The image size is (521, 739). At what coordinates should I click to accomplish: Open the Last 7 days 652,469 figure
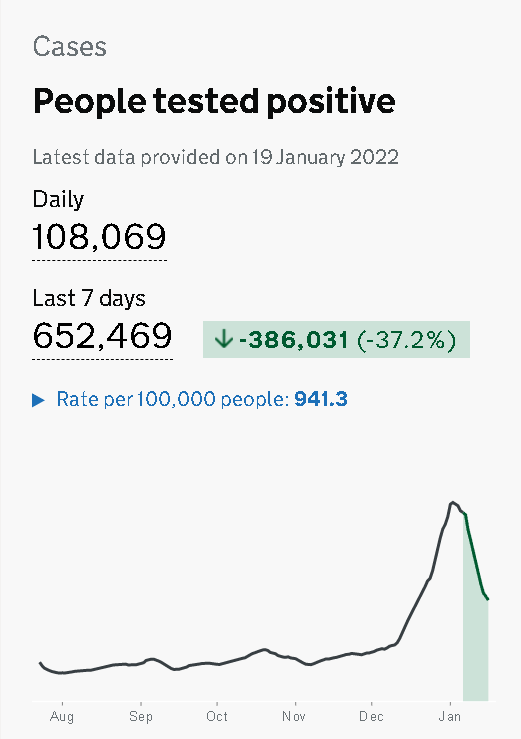[x=102, y=336]
